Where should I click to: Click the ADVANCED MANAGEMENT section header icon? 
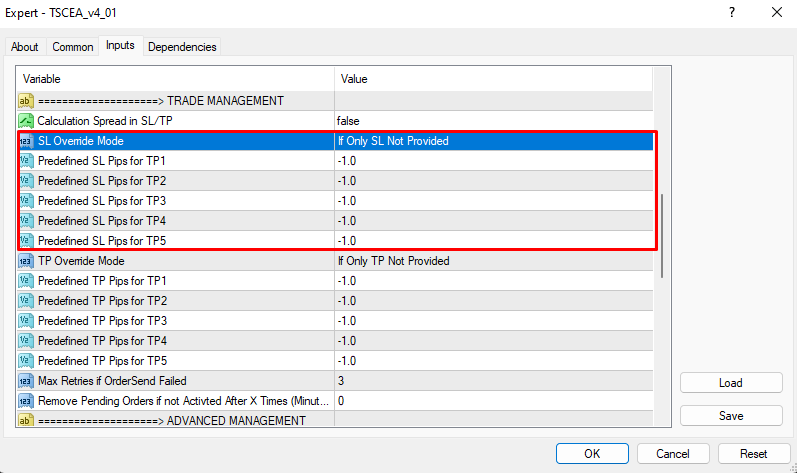(x=27, y=421)
